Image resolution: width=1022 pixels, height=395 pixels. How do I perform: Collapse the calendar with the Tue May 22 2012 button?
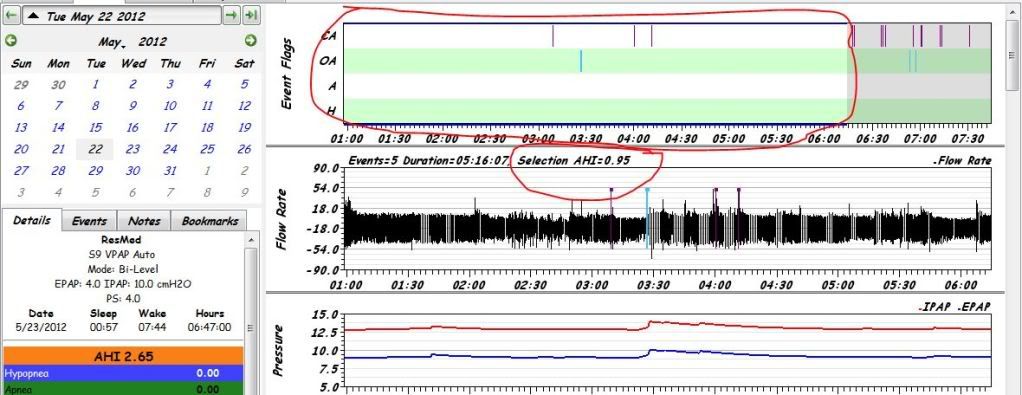(x=122, y=16)
